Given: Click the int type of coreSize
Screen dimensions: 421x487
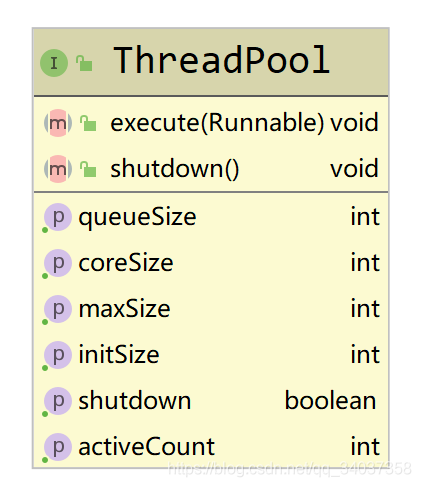Looking at the screenshot, I should coord(365,263).
